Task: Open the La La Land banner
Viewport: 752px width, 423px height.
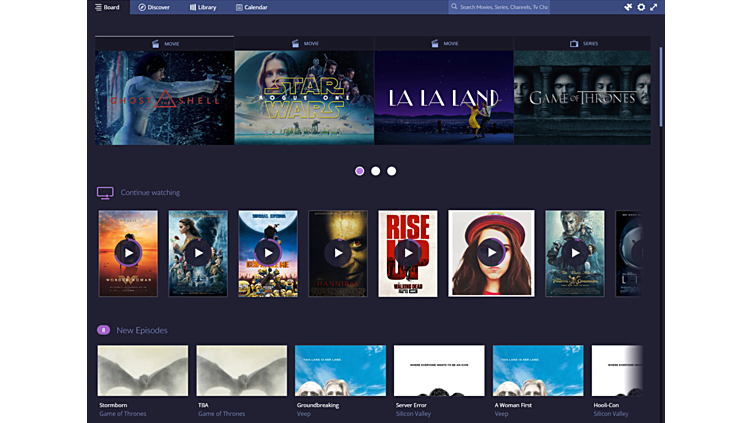Action: click(x=444, y=98)
